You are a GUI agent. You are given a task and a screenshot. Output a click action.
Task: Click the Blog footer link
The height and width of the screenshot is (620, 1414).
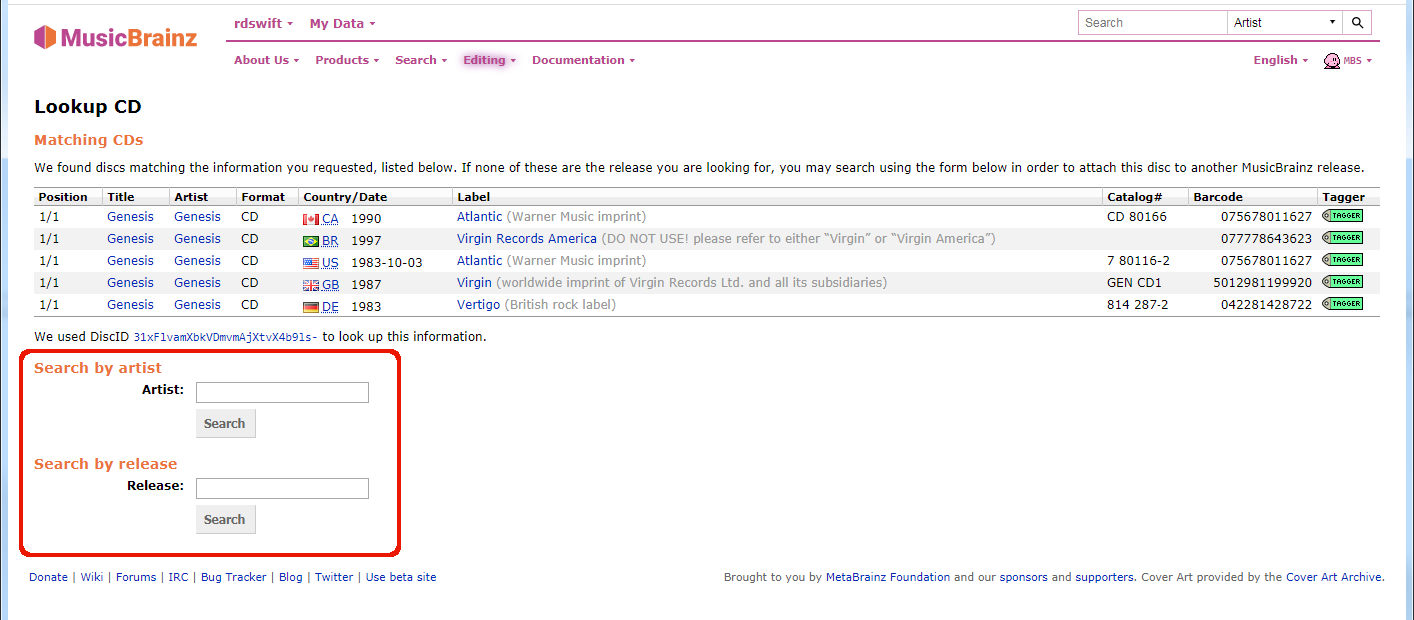pos(290,577)
